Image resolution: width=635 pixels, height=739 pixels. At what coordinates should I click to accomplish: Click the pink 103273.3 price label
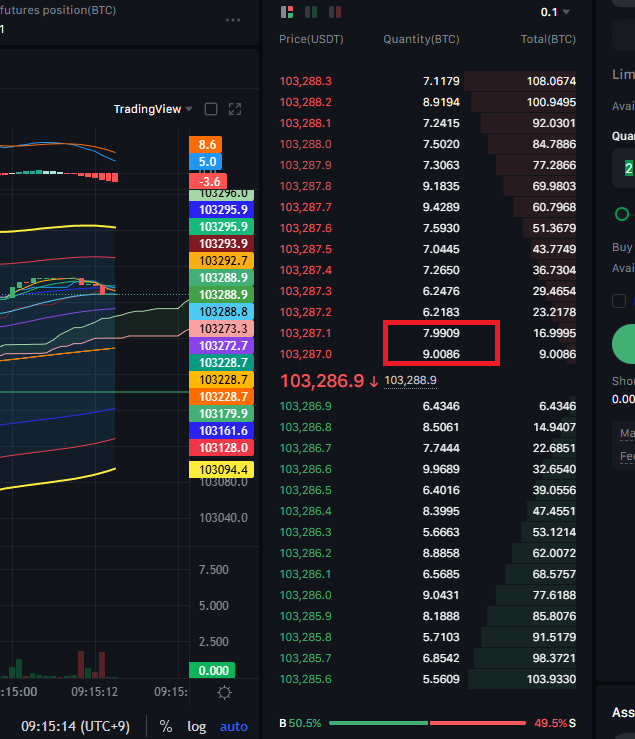(222, 328)
